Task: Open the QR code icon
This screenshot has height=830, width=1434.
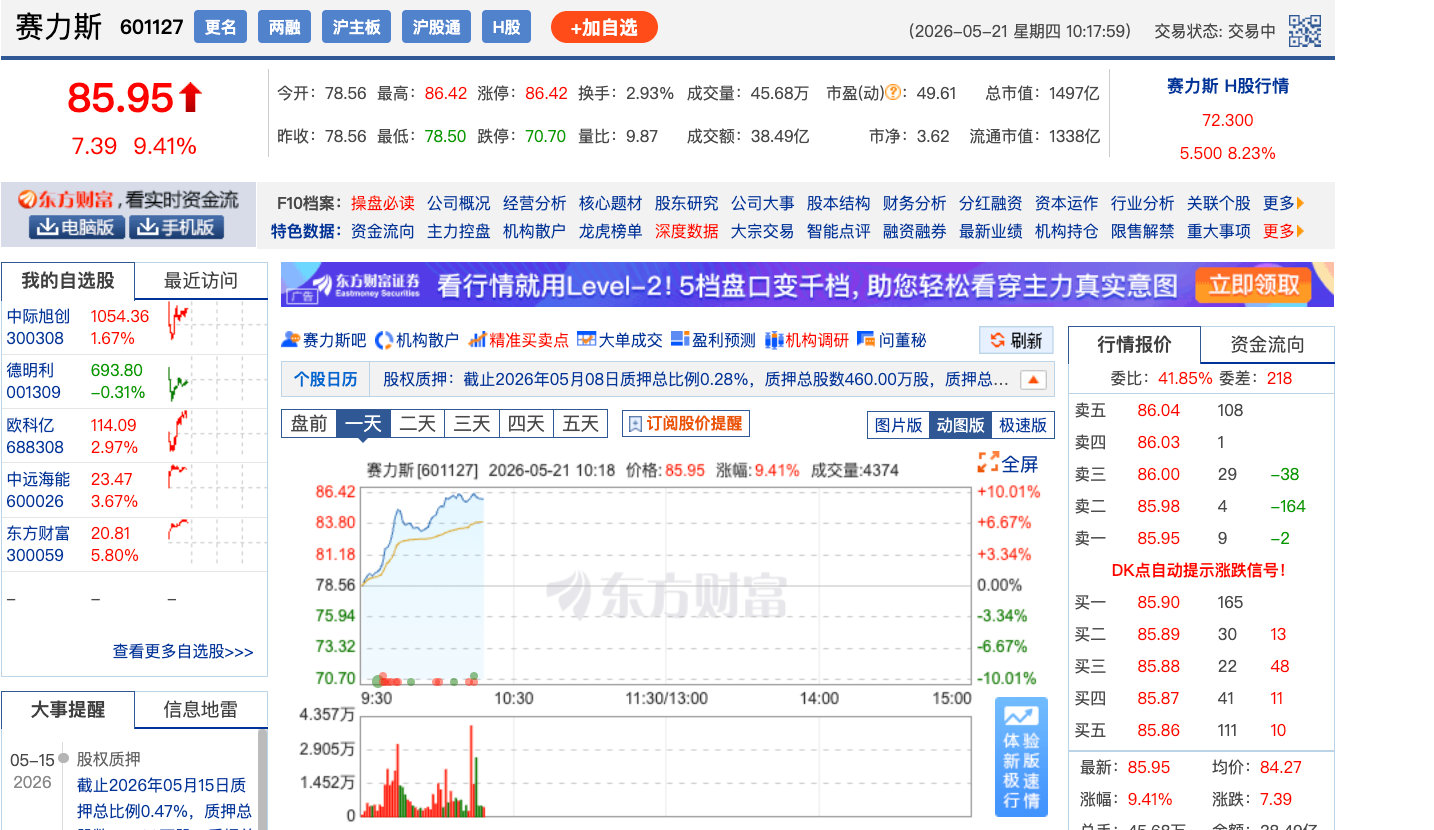Action: point(1304,31)
